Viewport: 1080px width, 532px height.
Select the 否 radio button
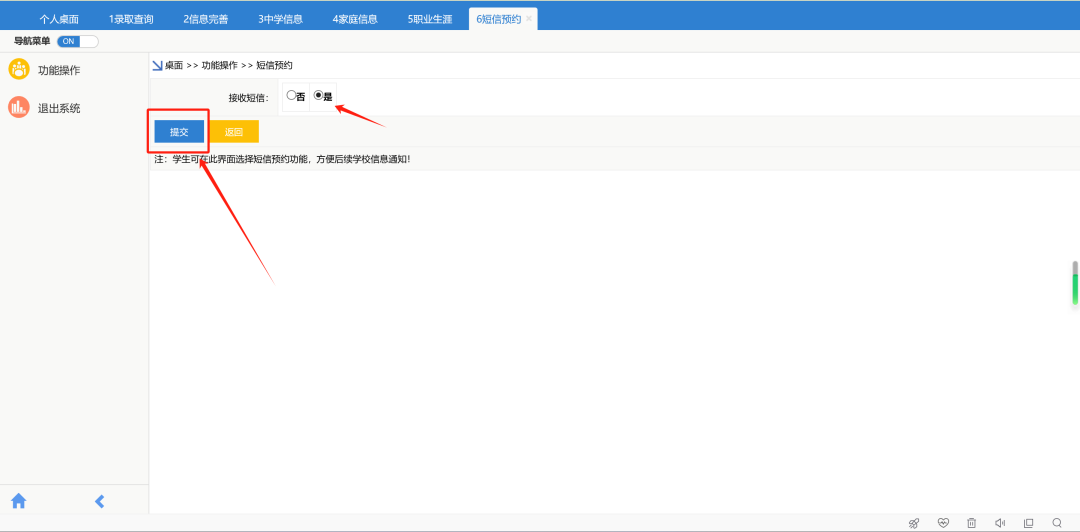pos(291,96)
